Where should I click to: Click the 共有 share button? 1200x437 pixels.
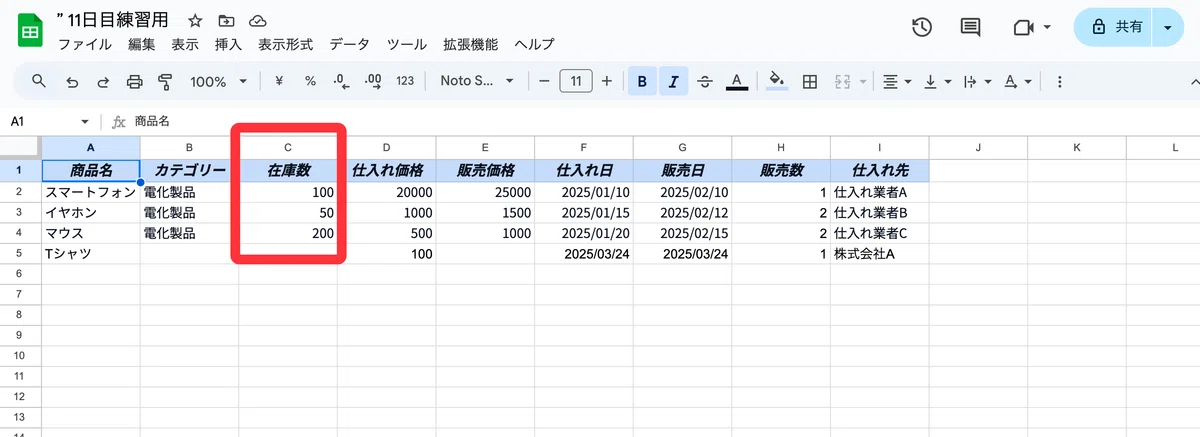1114,28
